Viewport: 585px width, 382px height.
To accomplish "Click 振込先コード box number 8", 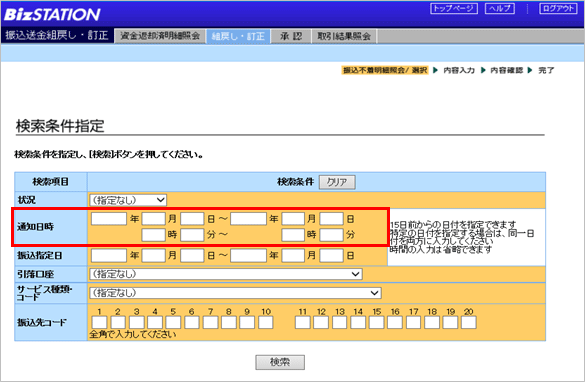I will (229, 322).
